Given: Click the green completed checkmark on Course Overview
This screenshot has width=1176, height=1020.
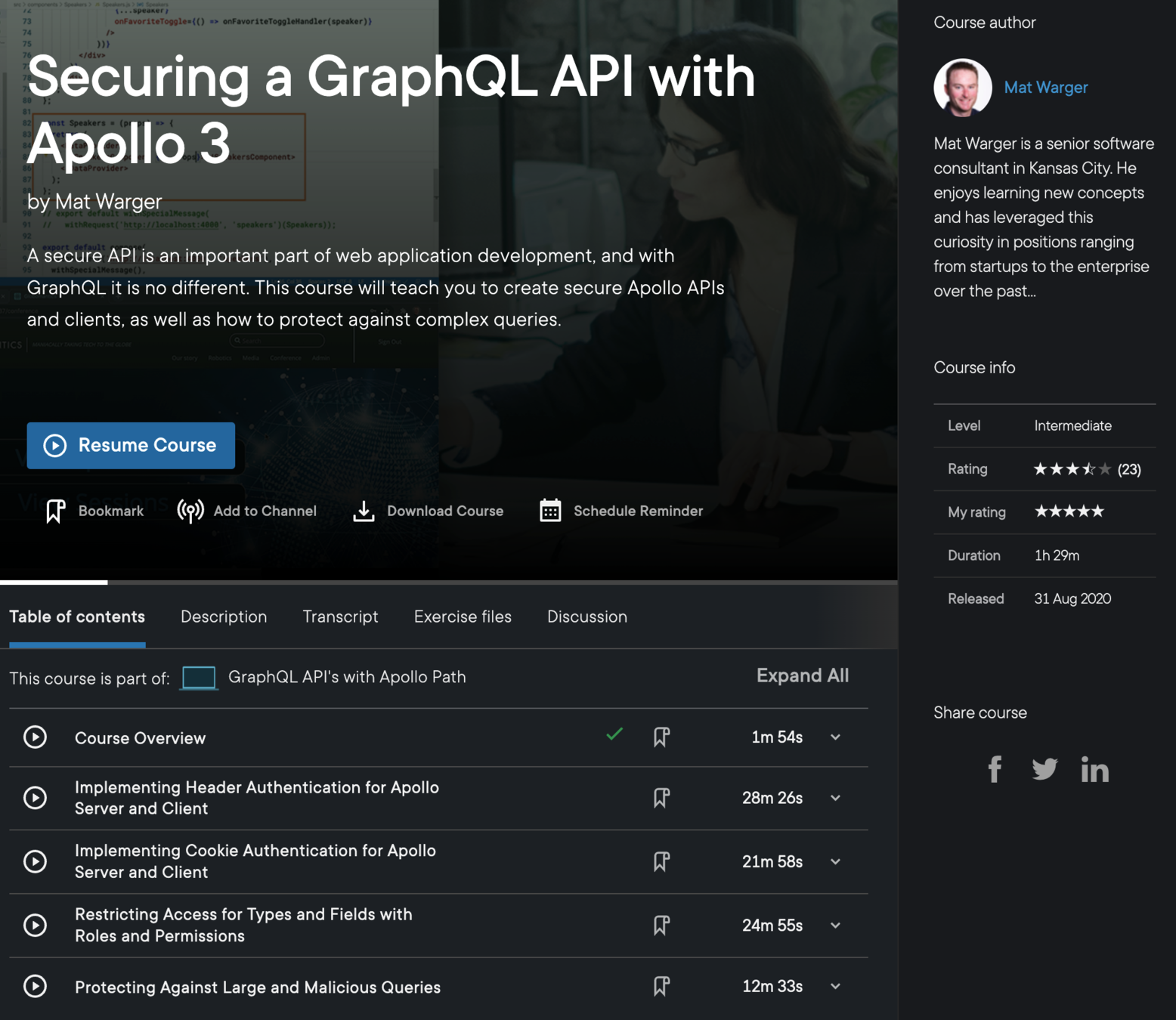Looking at the screenshot, I should pyautogui.click(x=614, y=734).
